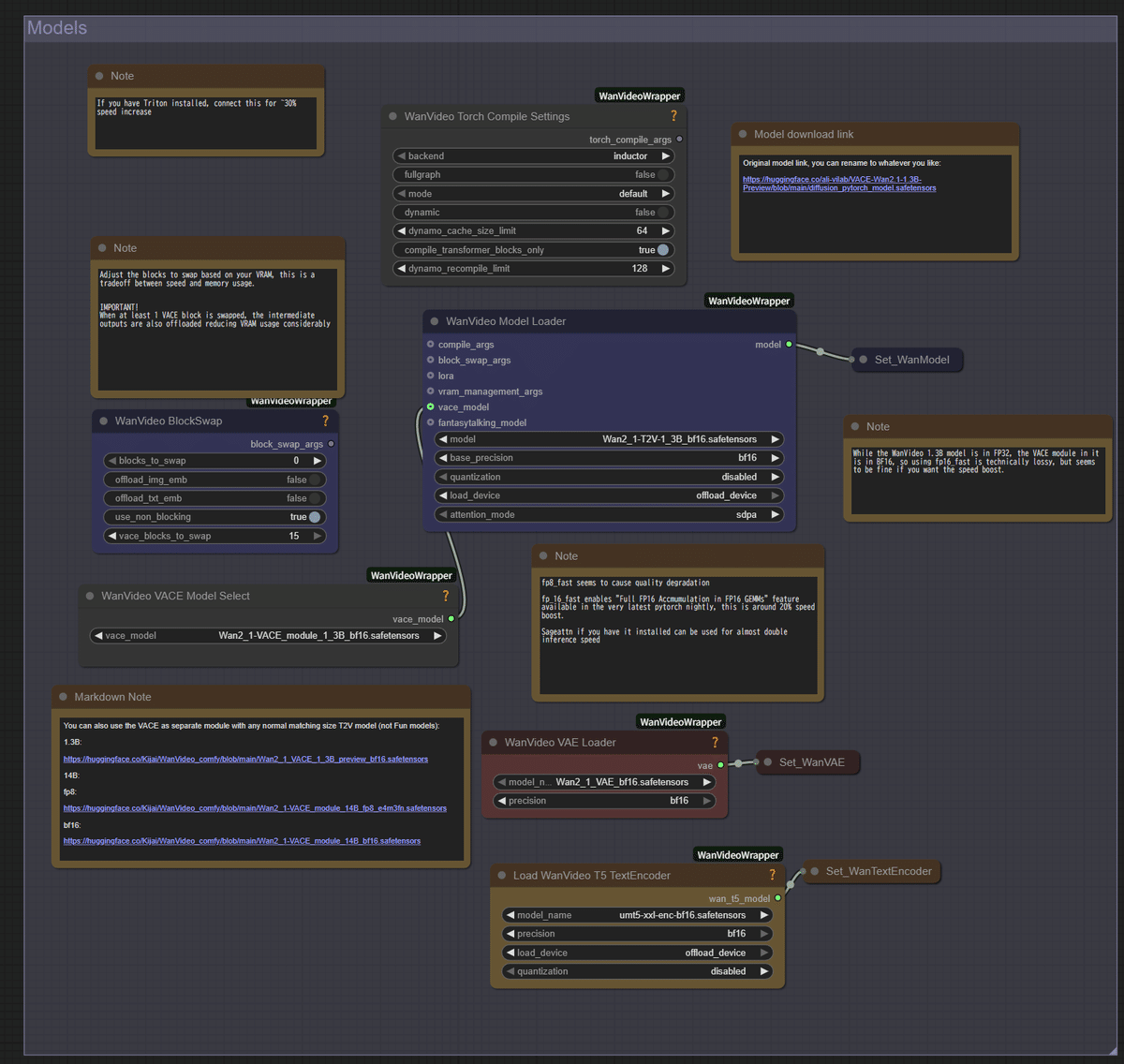Select the Set_WanTextEncoder node
This screenshot has width=1124, height=1064.
tap(872, 871)
